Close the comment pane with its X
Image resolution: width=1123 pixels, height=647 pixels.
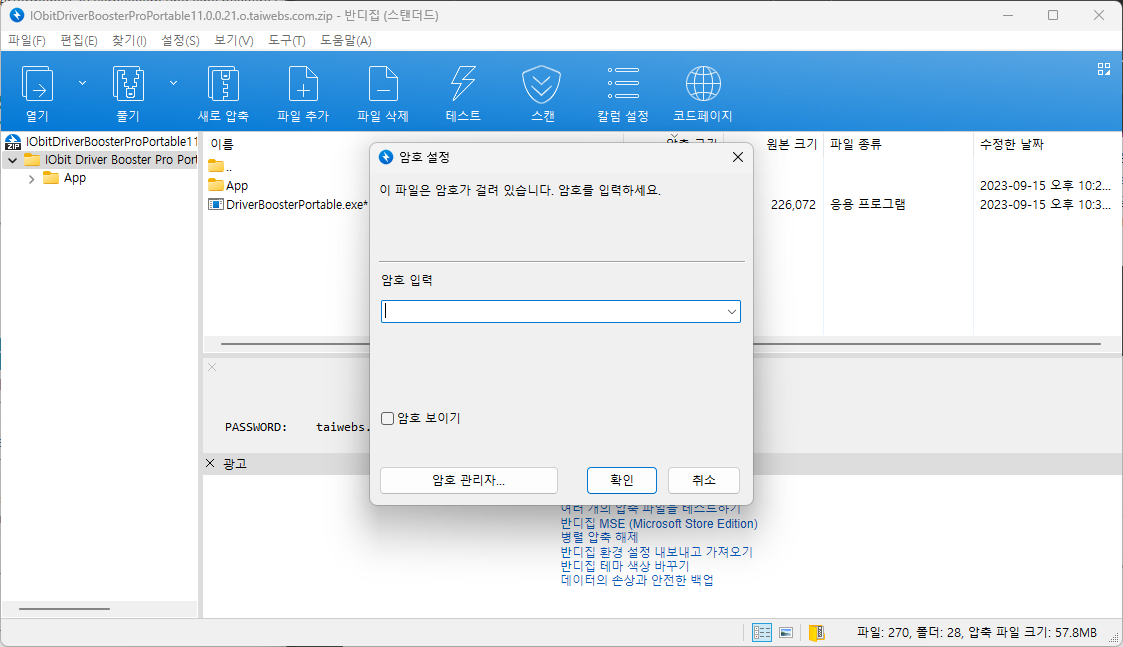(x=212, y=367)
